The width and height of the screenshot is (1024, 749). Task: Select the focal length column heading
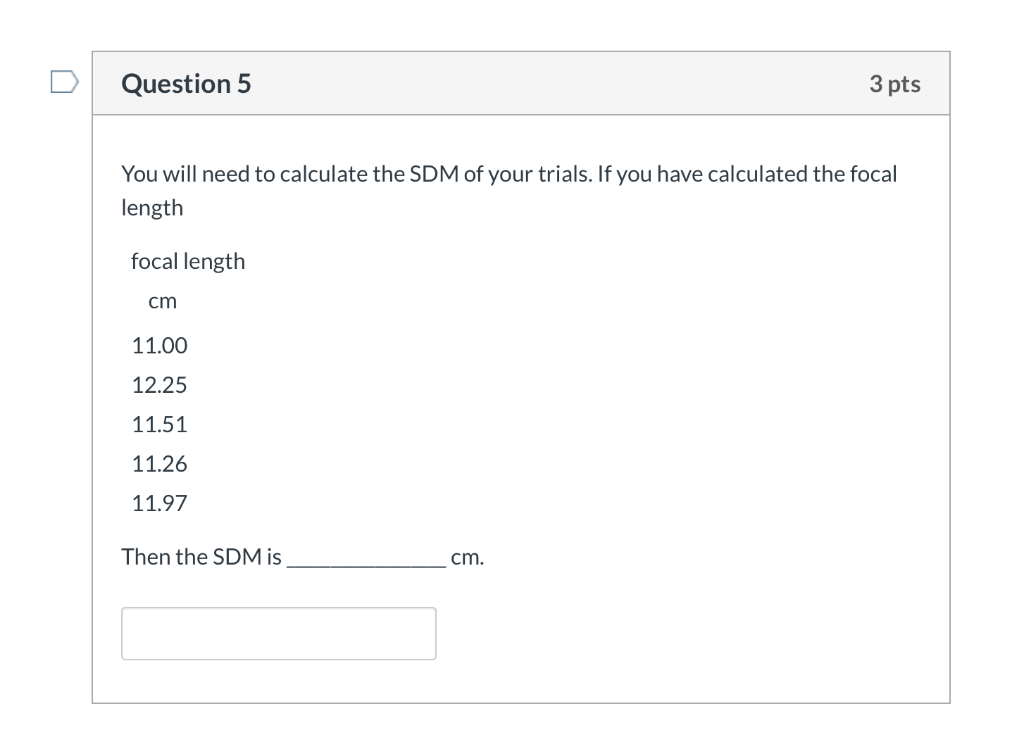click(x=187, y=261)
